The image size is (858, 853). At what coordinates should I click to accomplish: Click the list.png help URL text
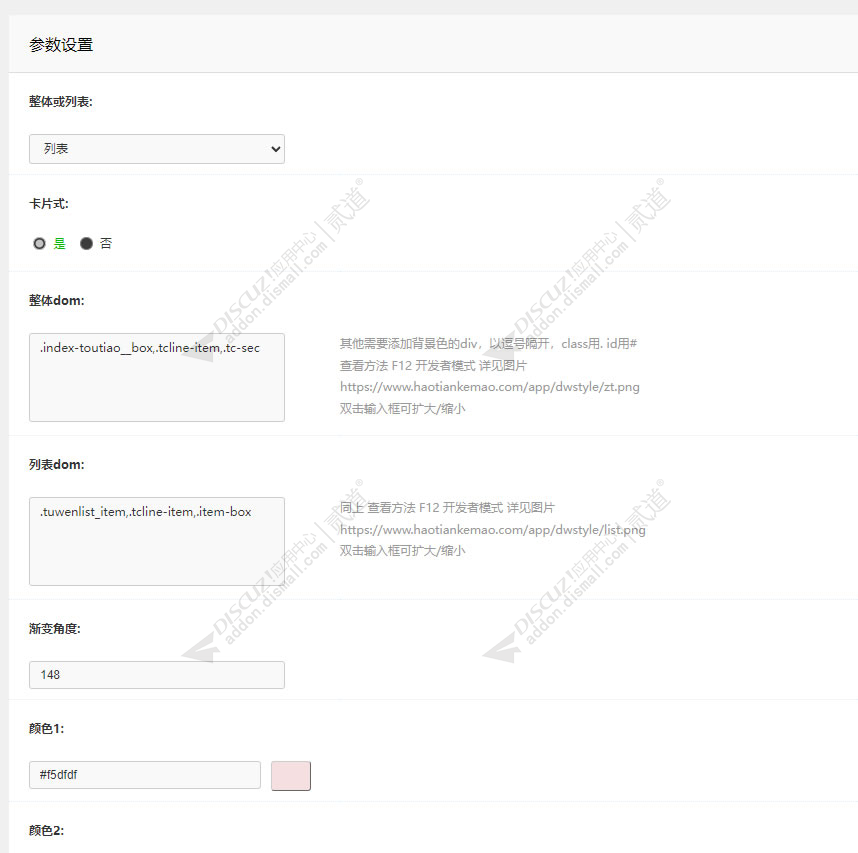pos(492,530)
